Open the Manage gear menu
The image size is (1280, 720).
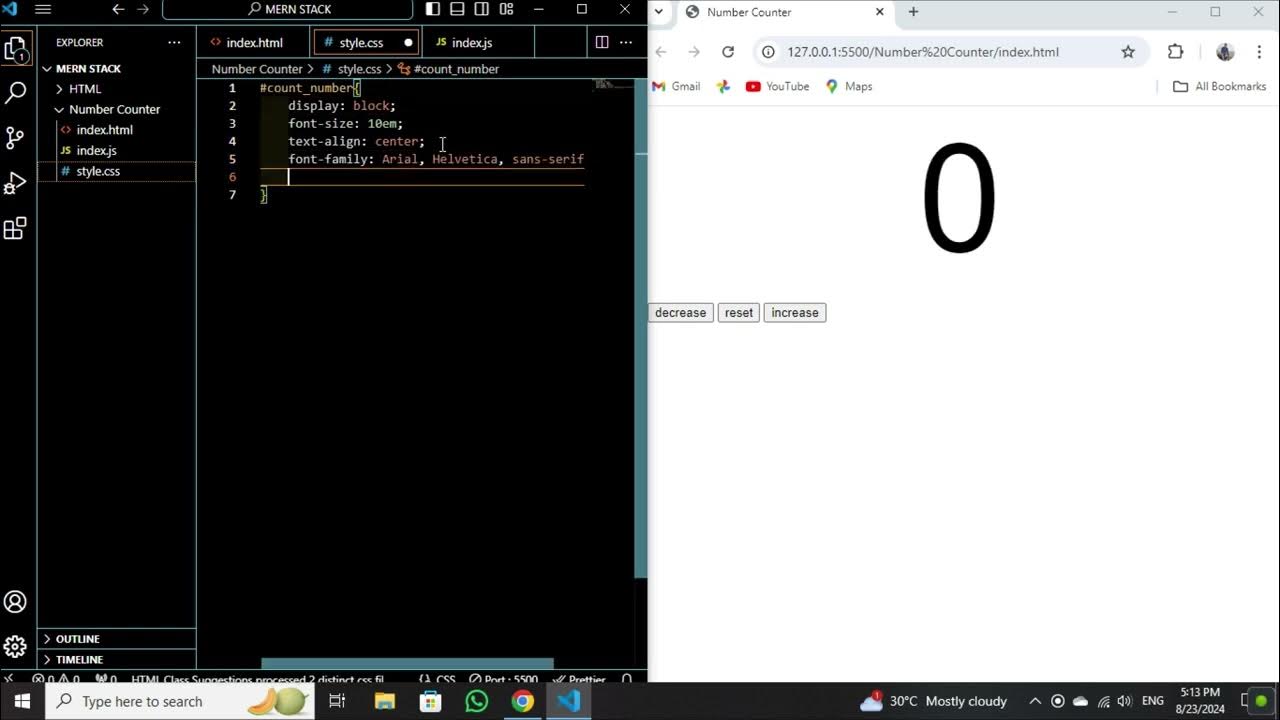coord(15,647)
